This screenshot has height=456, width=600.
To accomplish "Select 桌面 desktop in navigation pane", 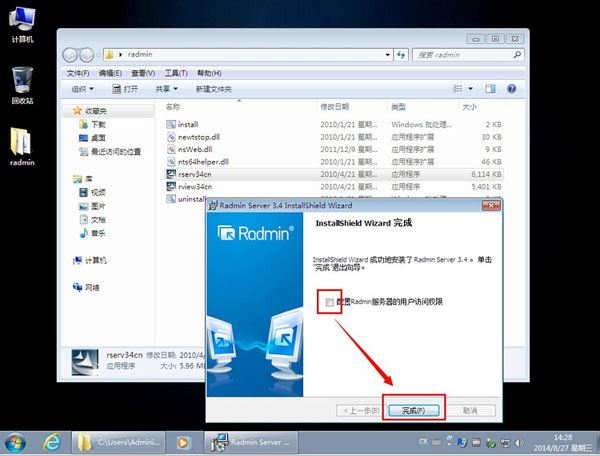I will click(x=92, y=138).
